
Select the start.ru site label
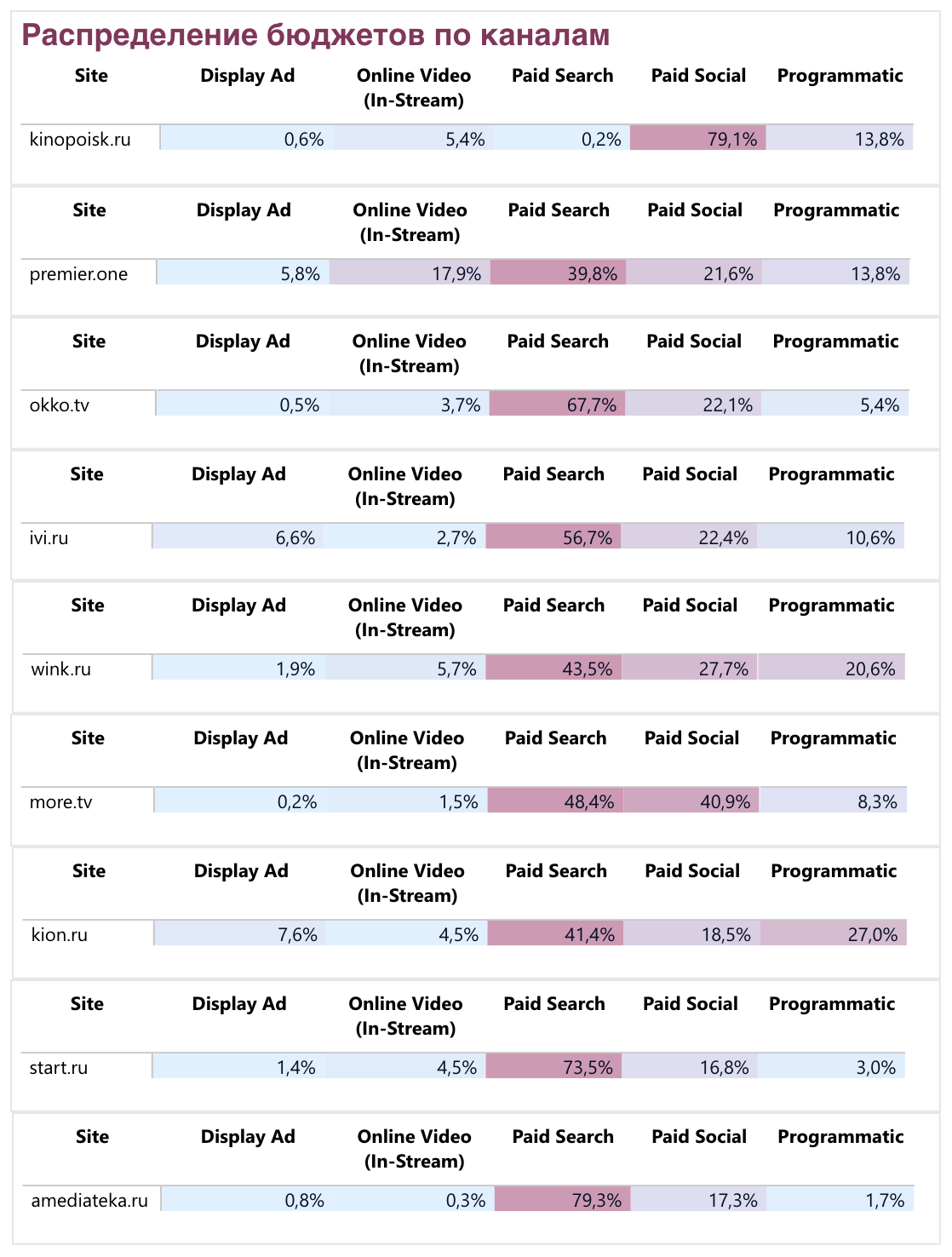(x=58, y=1067)
